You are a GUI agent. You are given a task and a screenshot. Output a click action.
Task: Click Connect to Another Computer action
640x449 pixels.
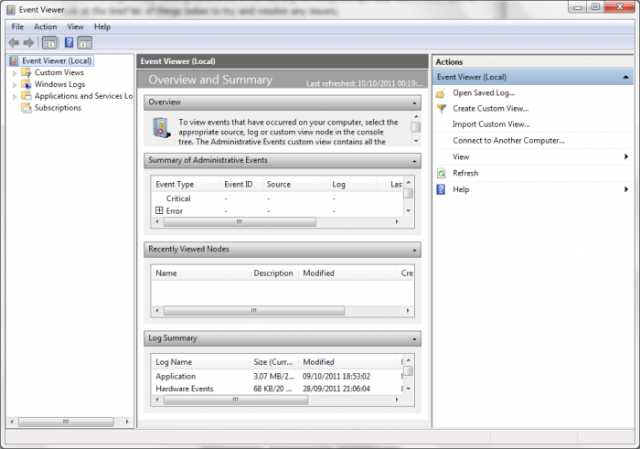pyautogui.click(x=509, y=140)
